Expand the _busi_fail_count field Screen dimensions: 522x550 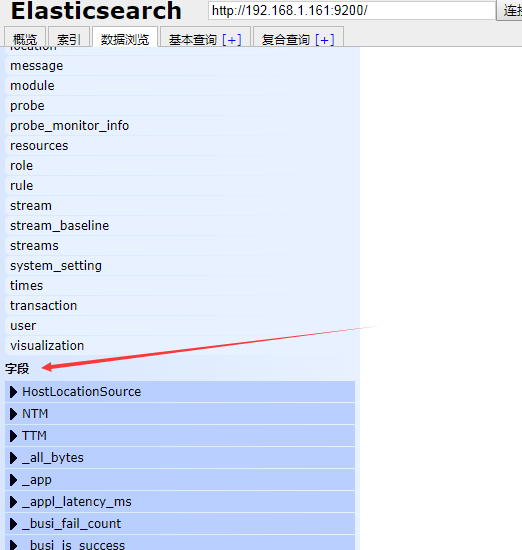coord(180,523)
